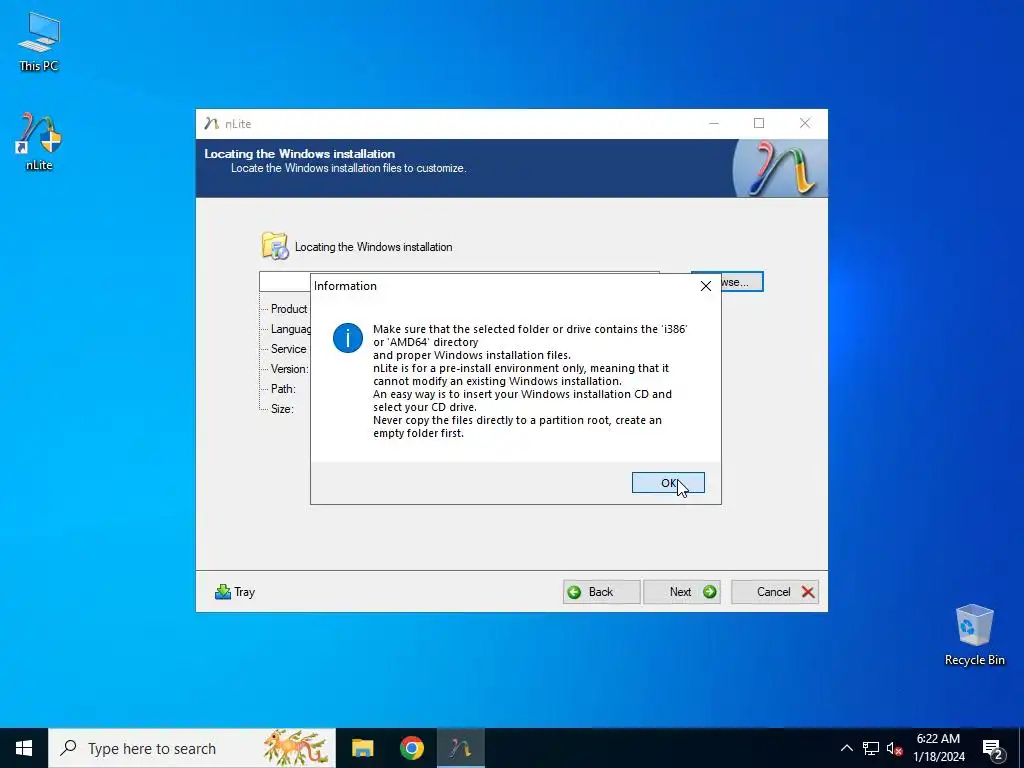Select the nLite desktop shortcut
Viewport: 1024px width, 768px height.
pos(39,142)
